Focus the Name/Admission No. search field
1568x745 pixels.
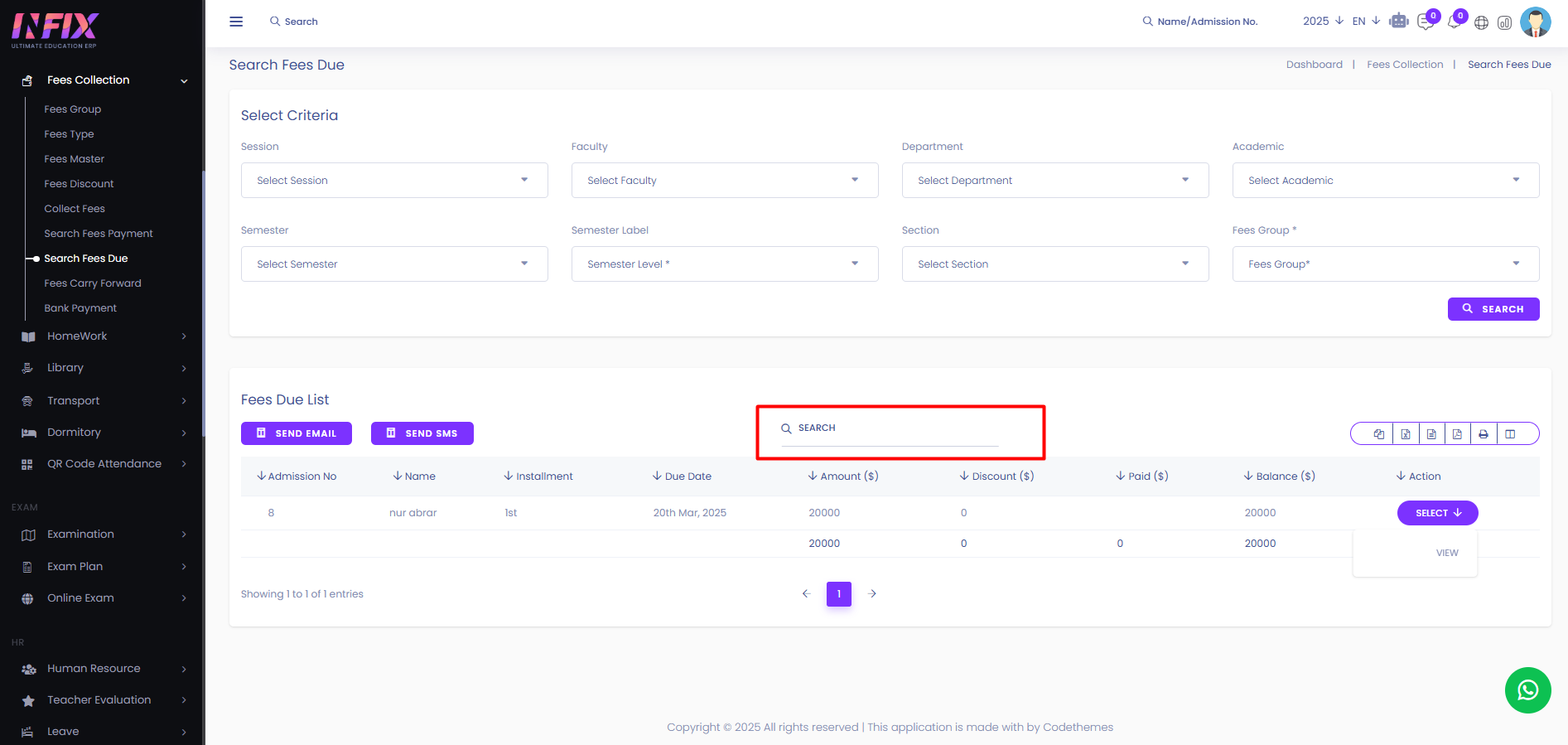(x=1200, y=22)
